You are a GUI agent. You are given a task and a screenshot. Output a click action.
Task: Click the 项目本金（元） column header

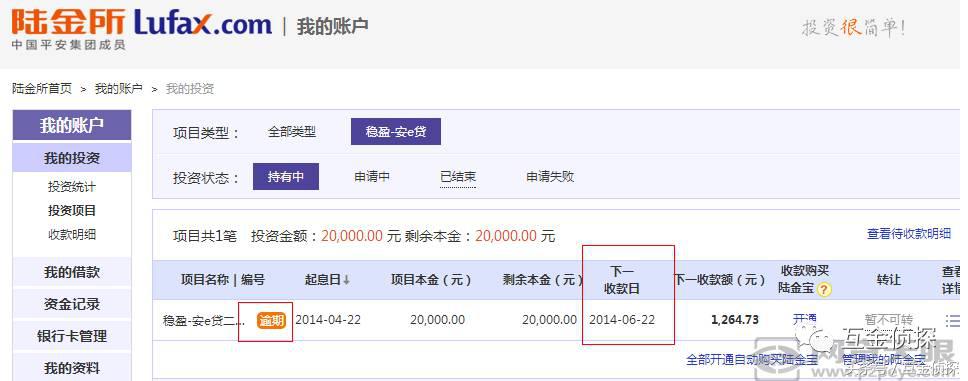[431, 280]
